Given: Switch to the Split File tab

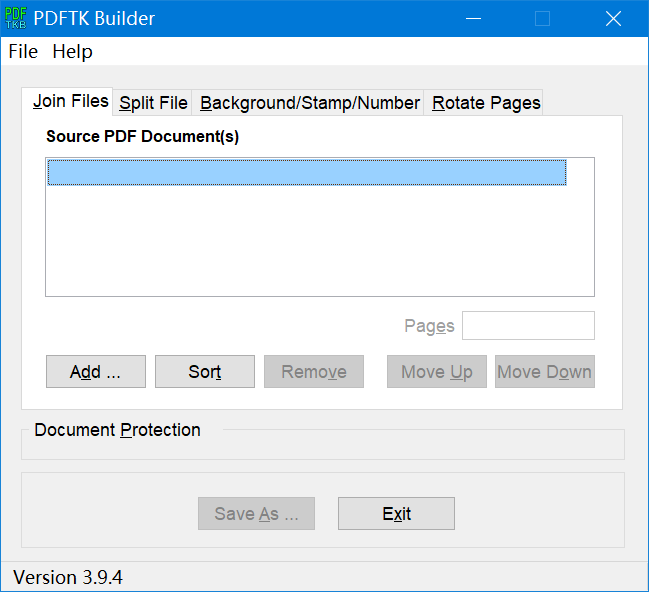Looking at the screenshot, I should (x=152, y=103).
